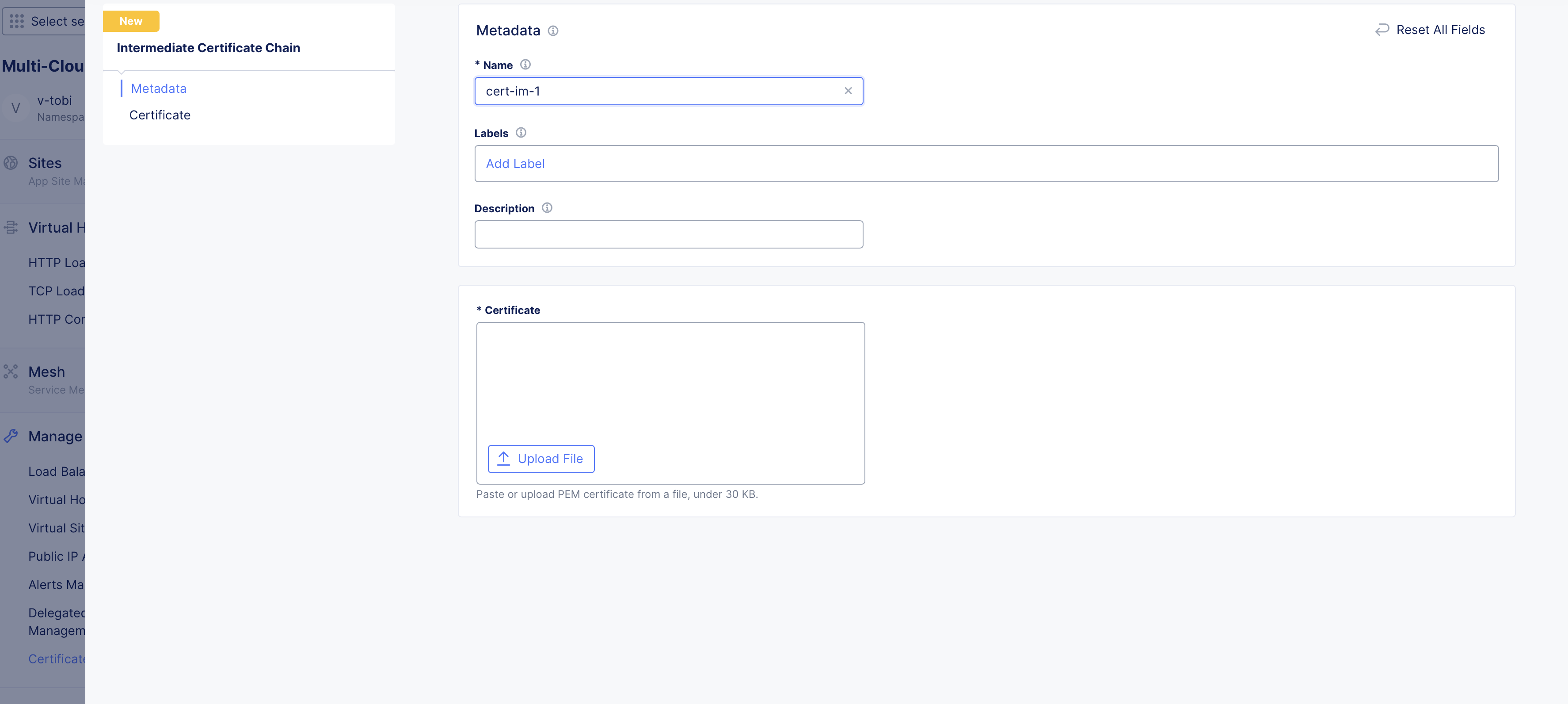Focus the Description text field
The width and height of the screenshot is (1568, 704).
click(668, 234)
